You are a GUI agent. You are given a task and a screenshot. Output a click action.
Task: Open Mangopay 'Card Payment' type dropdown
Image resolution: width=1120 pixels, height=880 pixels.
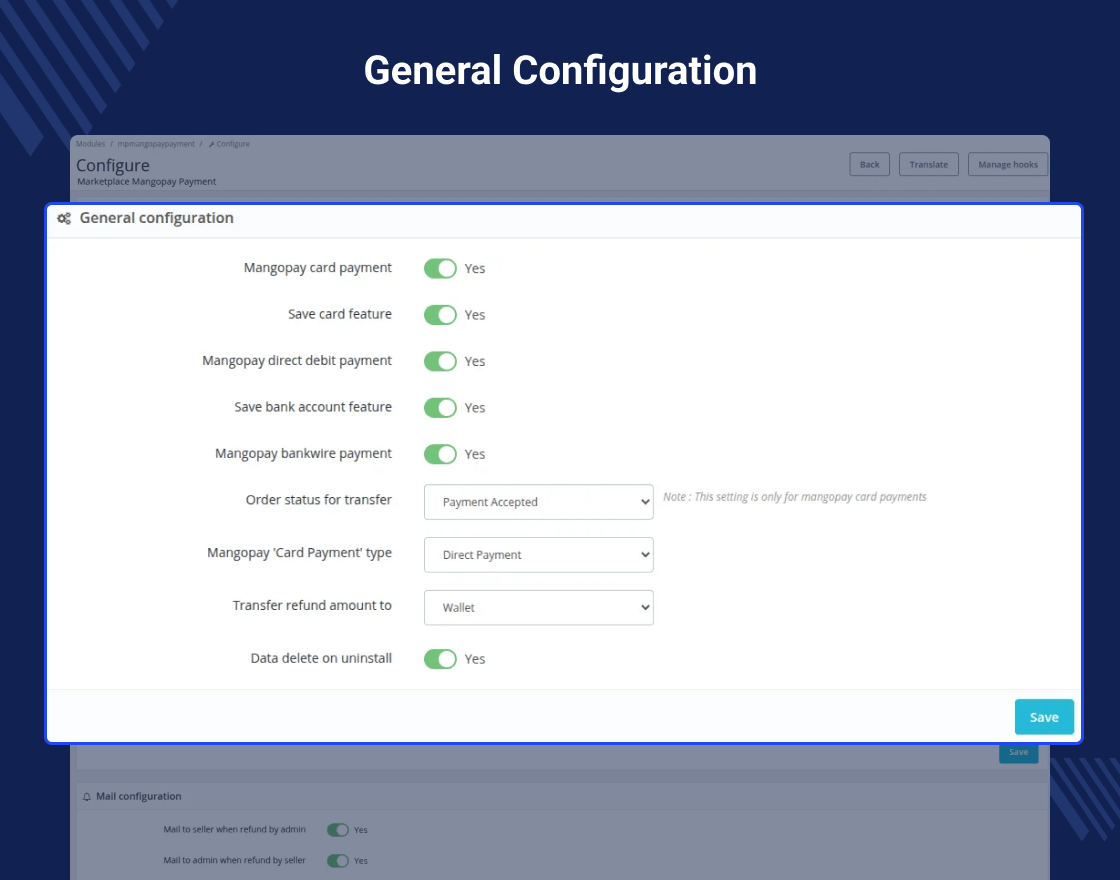(539, 555)
